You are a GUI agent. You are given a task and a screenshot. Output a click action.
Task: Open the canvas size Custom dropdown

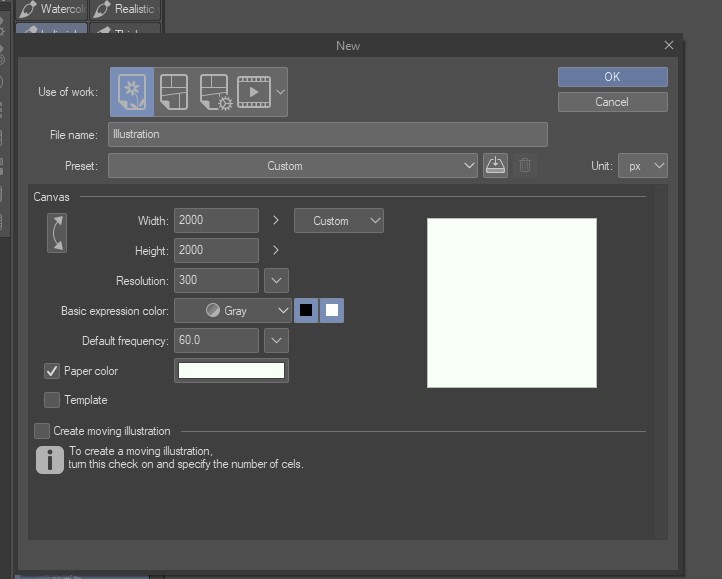(x=339, y=221)
